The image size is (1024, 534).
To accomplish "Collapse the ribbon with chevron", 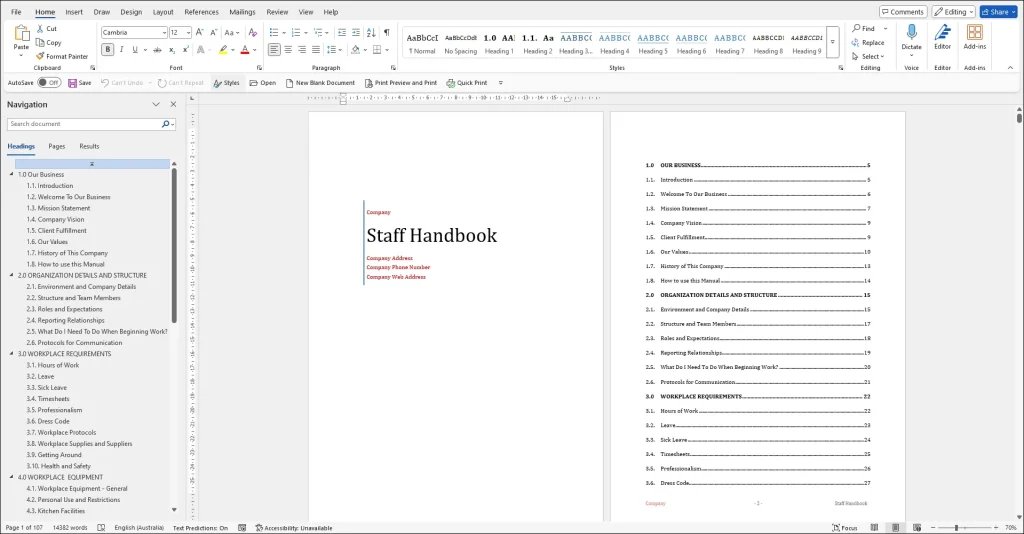I will point(1010,68).
